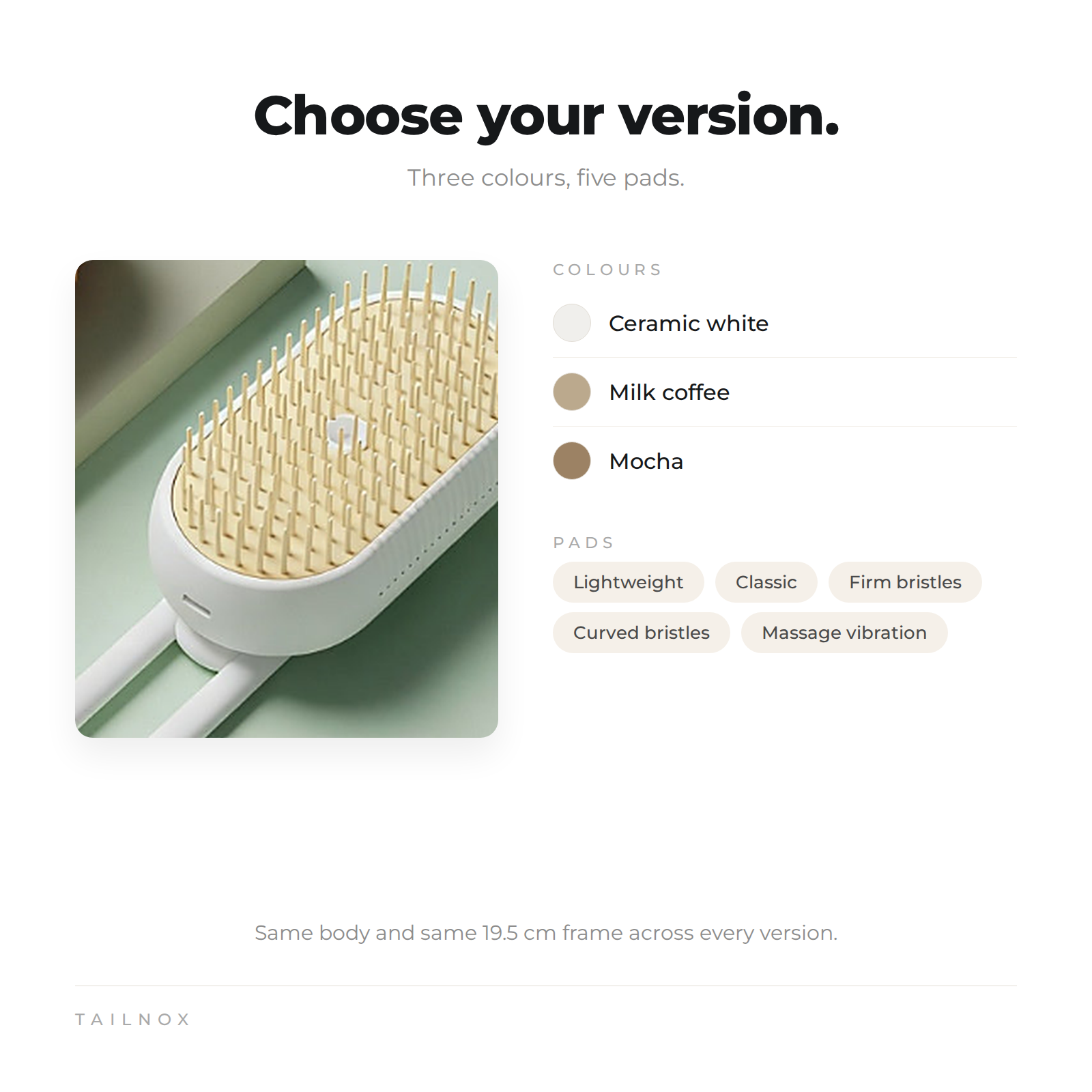This screenshot has height=1092, width=1092.
Task: Pick the Milk coffee colour swatch
Action: tap(572, 392)
